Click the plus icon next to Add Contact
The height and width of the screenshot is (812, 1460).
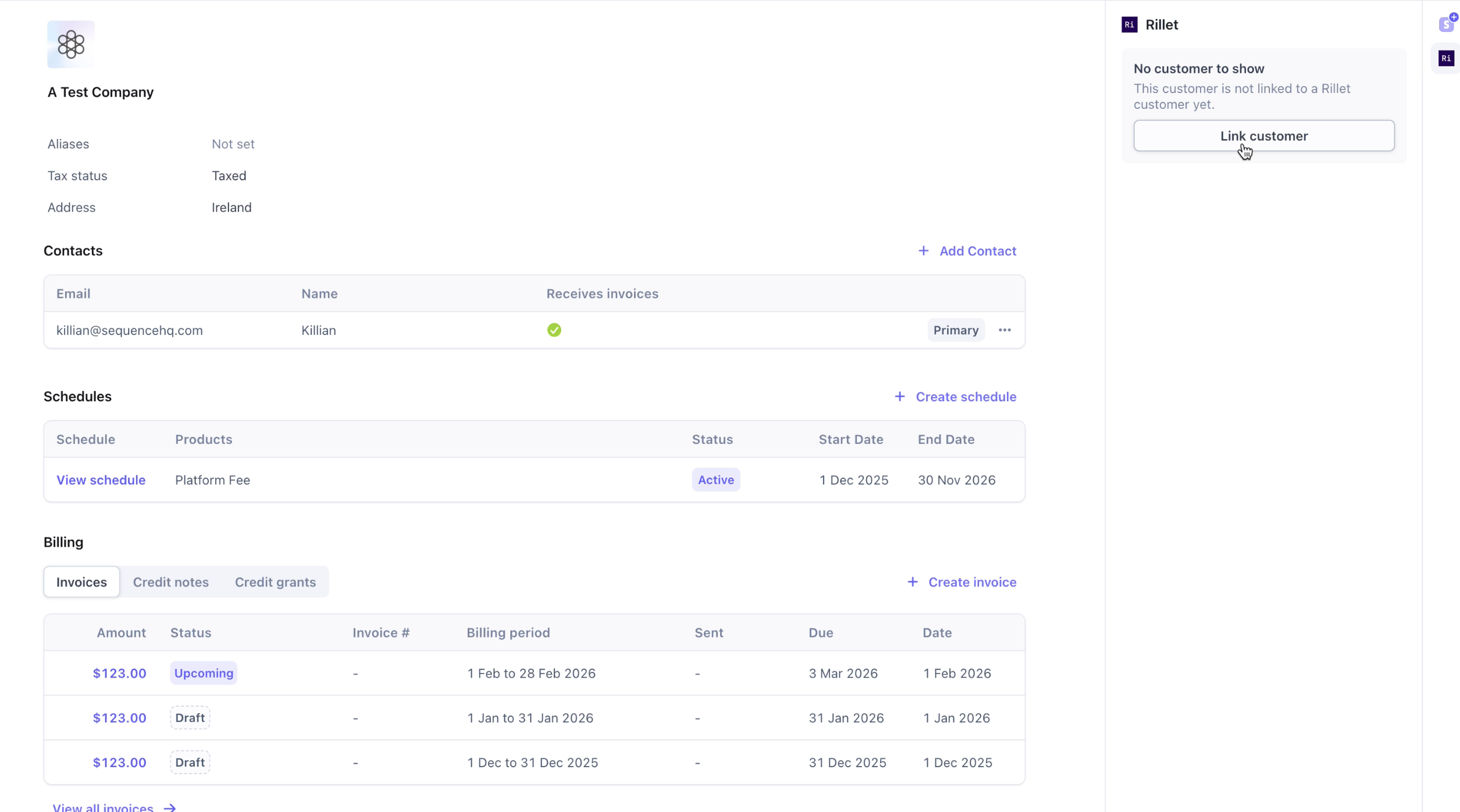pos(923,251)
